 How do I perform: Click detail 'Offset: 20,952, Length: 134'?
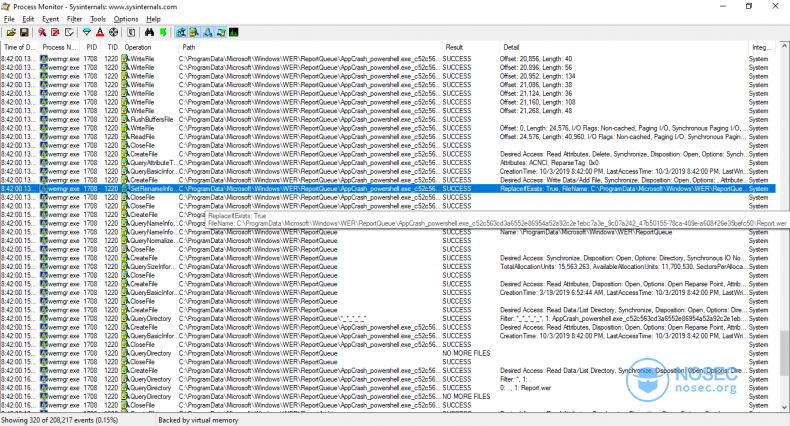pos(537,76)
